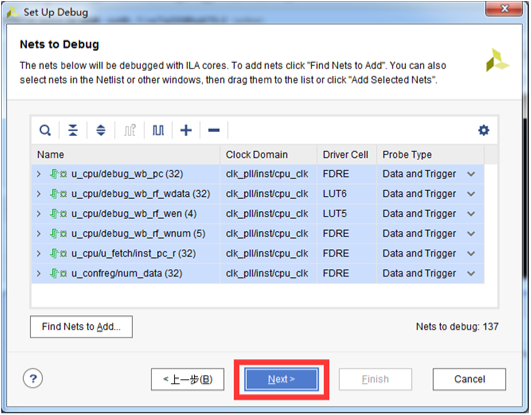Click the Find Nets to Add button

click(81, 327)
